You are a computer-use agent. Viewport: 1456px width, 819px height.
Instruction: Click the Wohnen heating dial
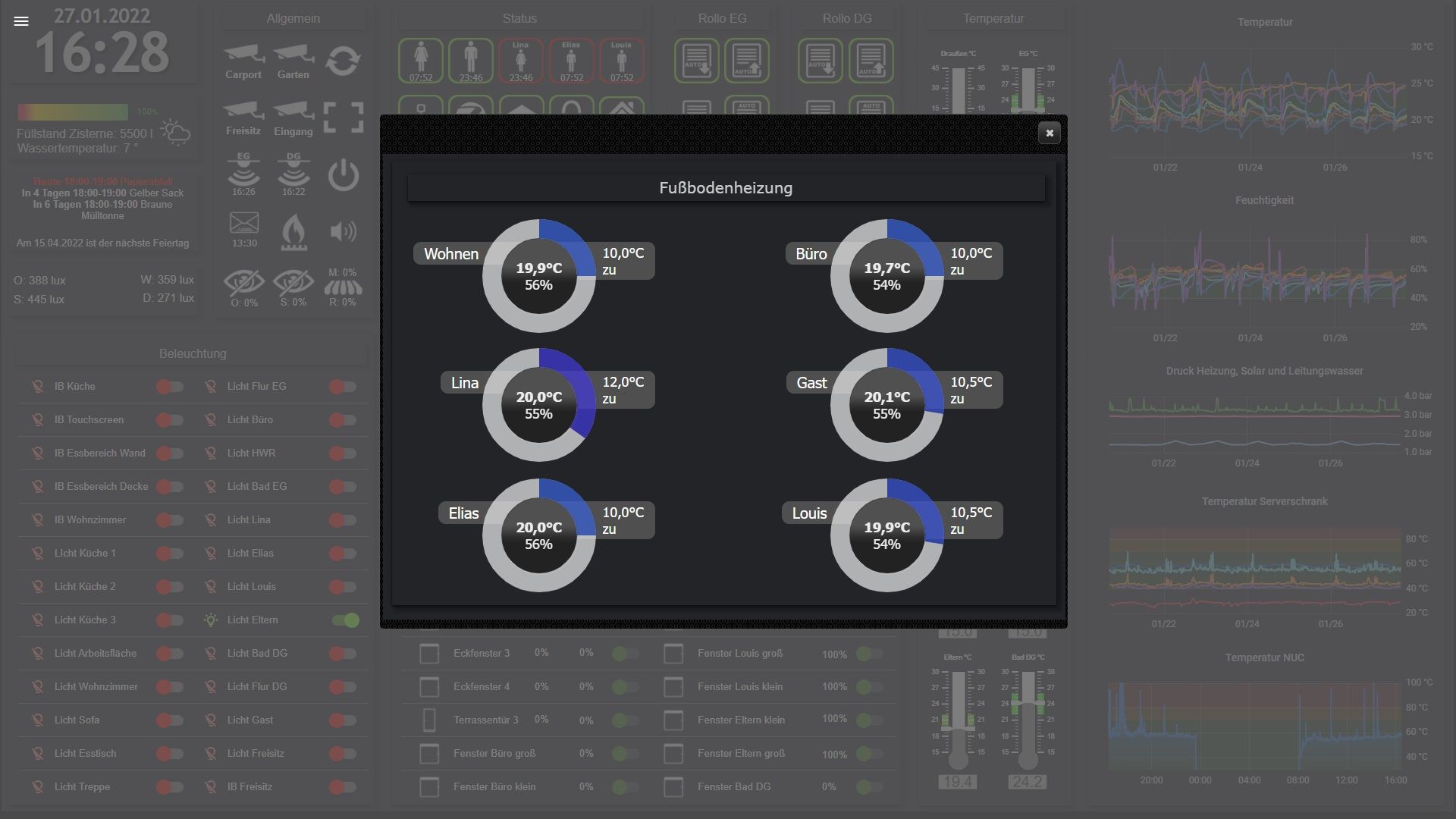[x=539, y=276]
